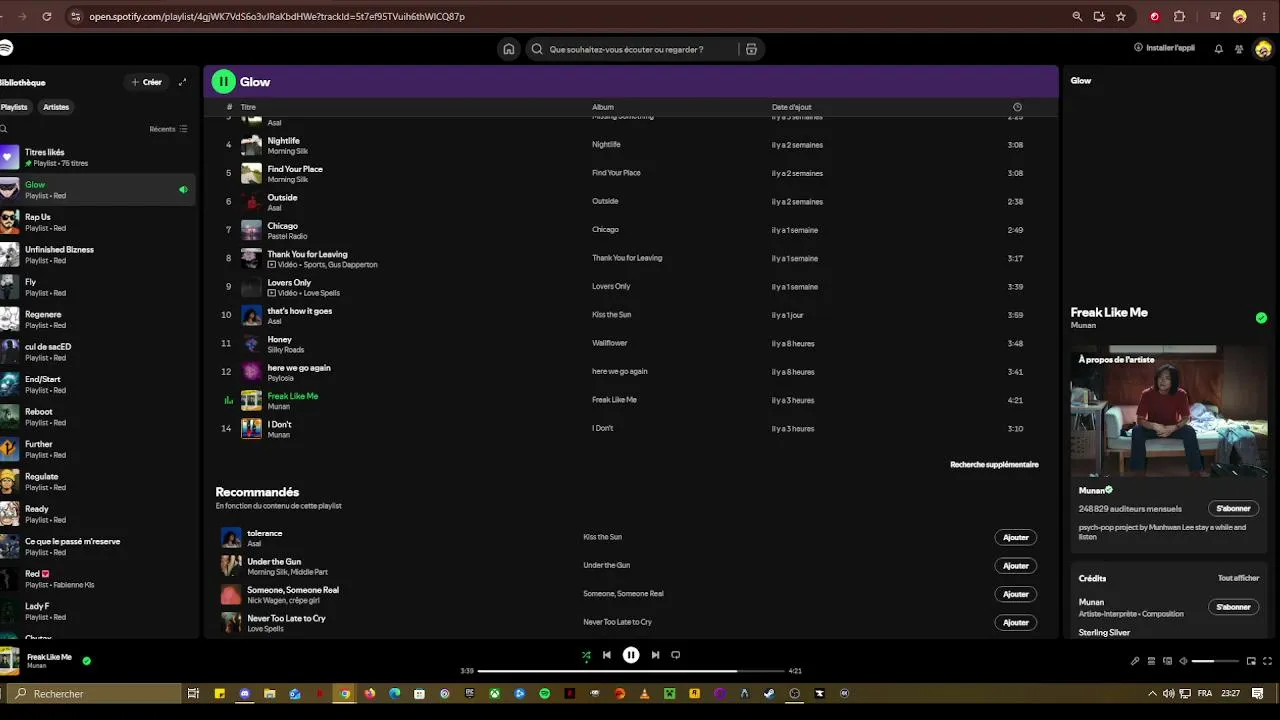
Task: Open the 'here we go again' album link
Action: [x=620, y=371]
